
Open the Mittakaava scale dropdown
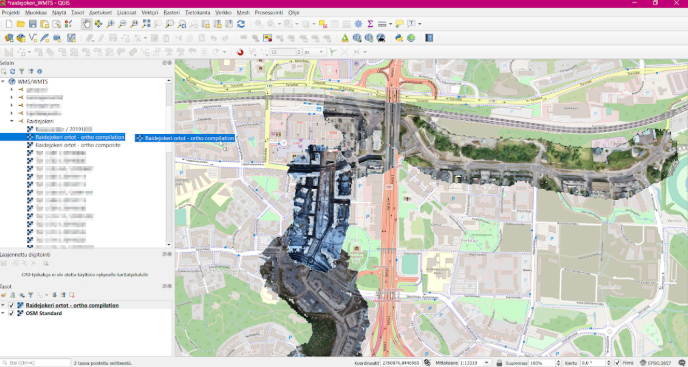click(x=487, y=363)
